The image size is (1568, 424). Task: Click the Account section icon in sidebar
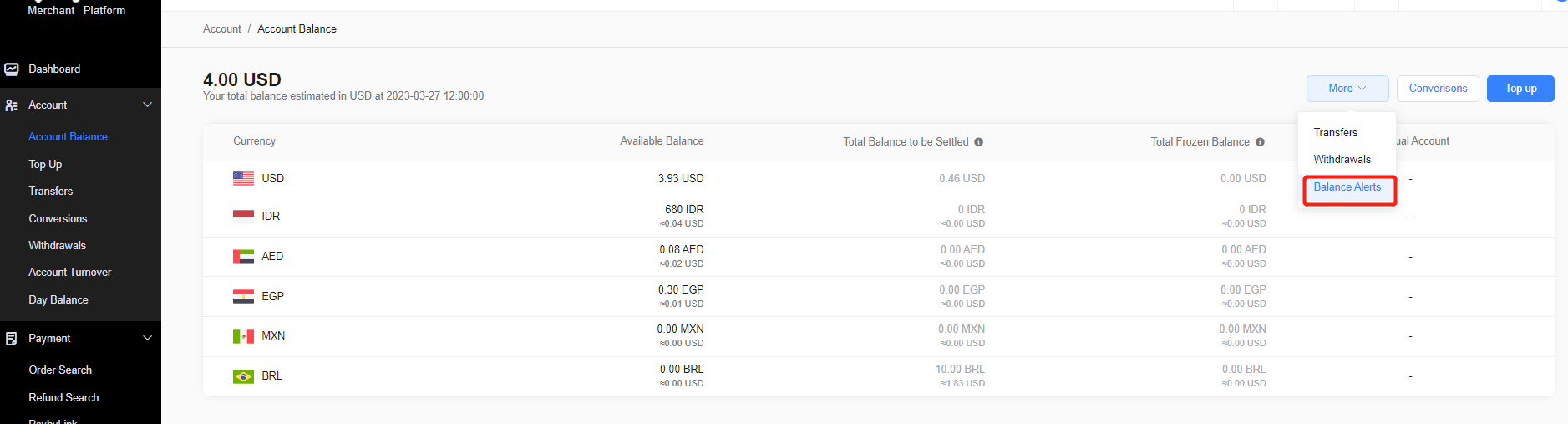(12, 105)
